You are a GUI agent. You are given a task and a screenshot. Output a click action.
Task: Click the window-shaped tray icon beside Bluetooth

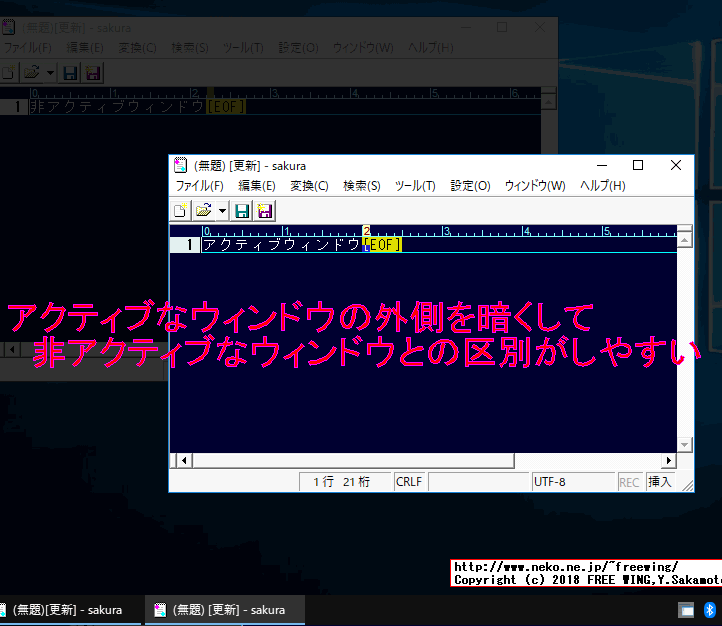tap(686, 610)
